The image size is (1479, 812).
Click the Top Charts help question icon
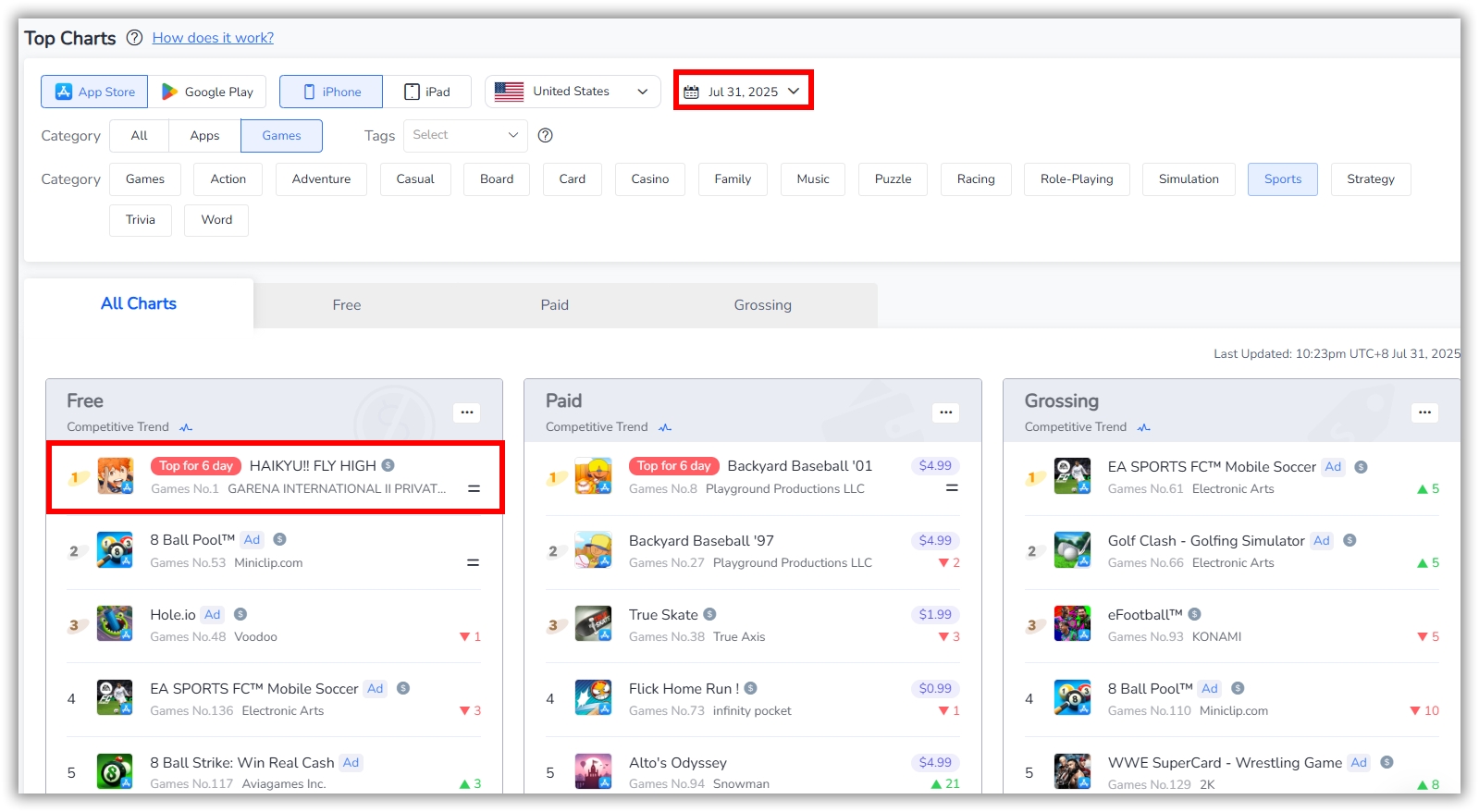134,38
